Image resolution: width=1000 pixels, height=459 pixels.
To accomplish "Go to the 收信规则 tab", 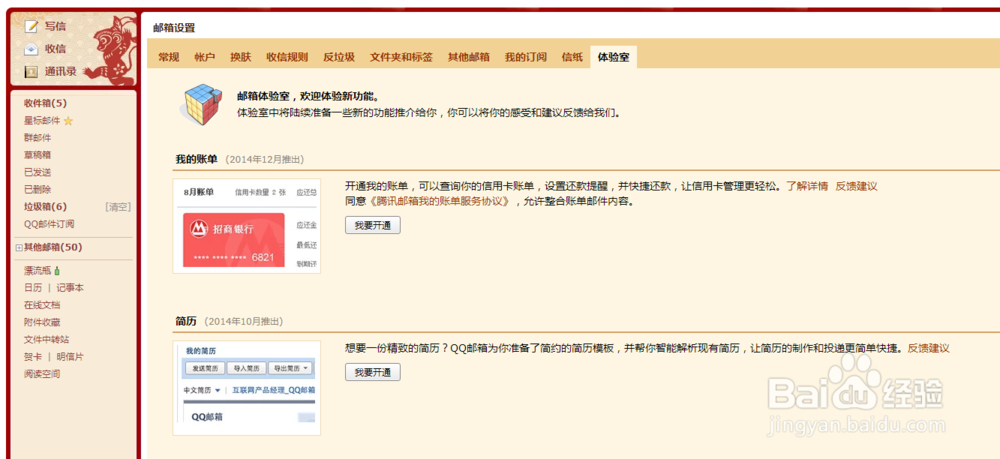I will tap(287, 57).
